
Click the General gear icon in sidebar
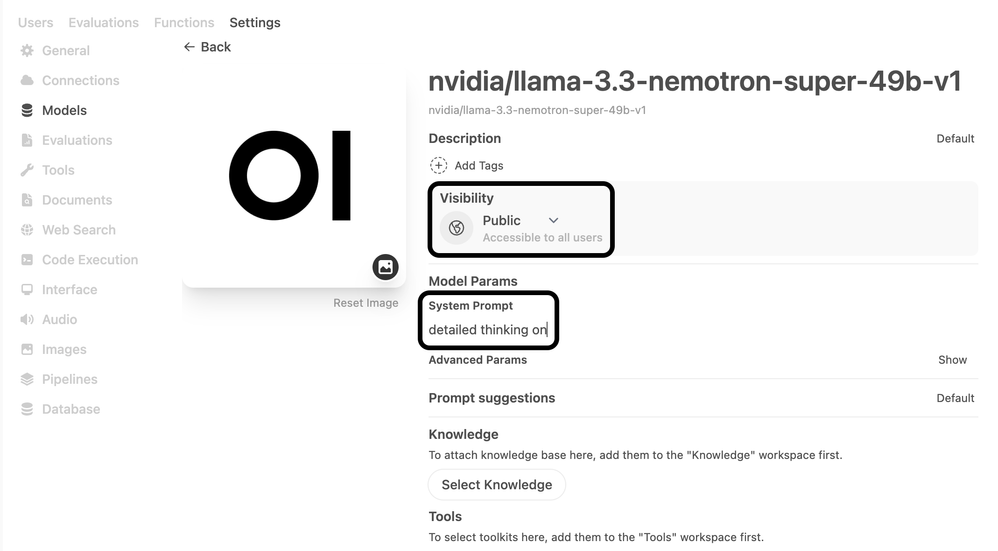pos(27,51)
